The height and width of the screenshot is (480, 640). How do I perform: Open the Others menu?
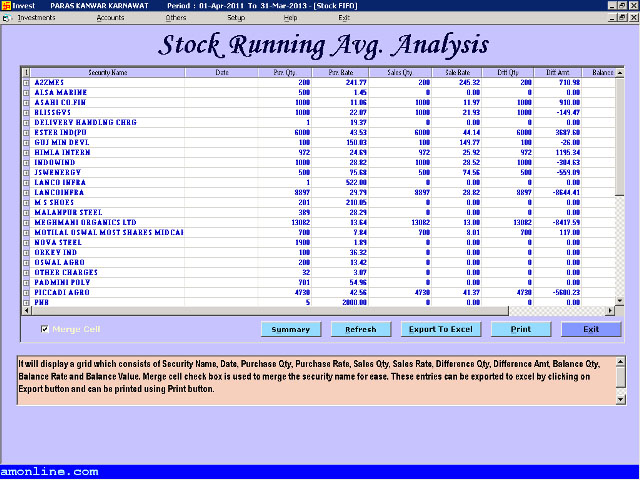tap(176, 18)
